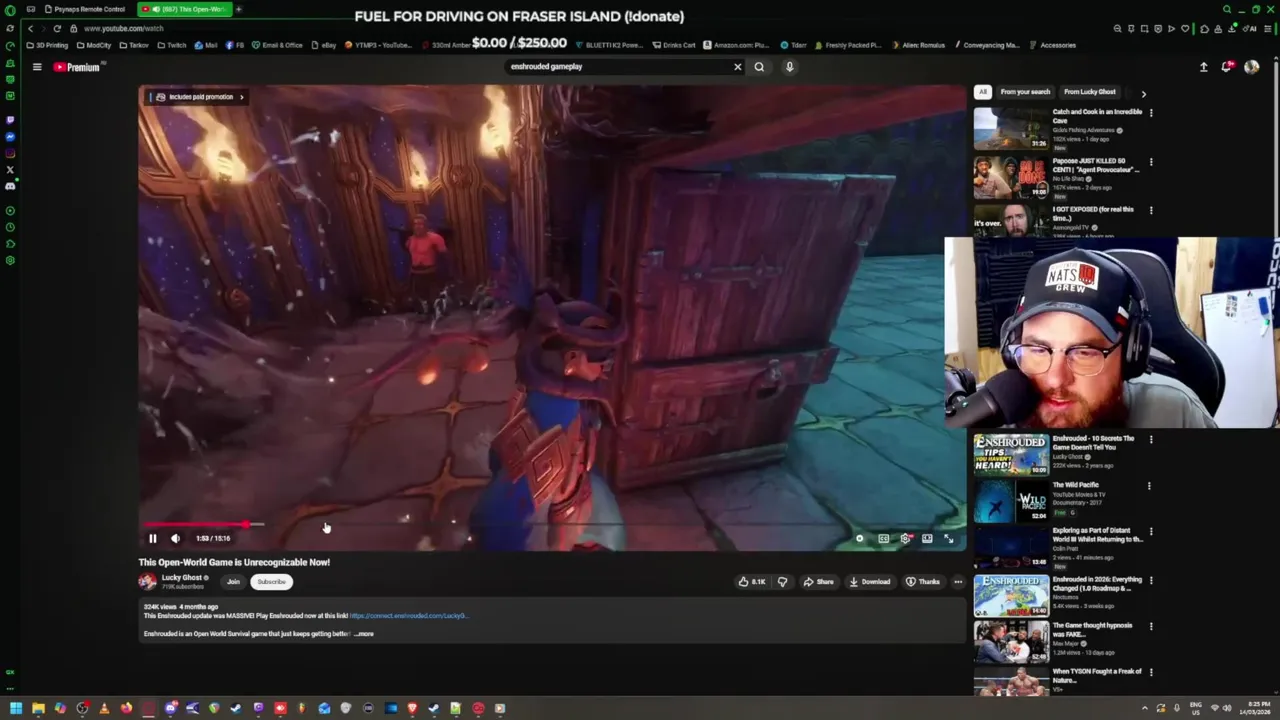The image size is (1280, 720).
Task: Join the Lucky Ghost channel membership
Action: pos(233,582)
